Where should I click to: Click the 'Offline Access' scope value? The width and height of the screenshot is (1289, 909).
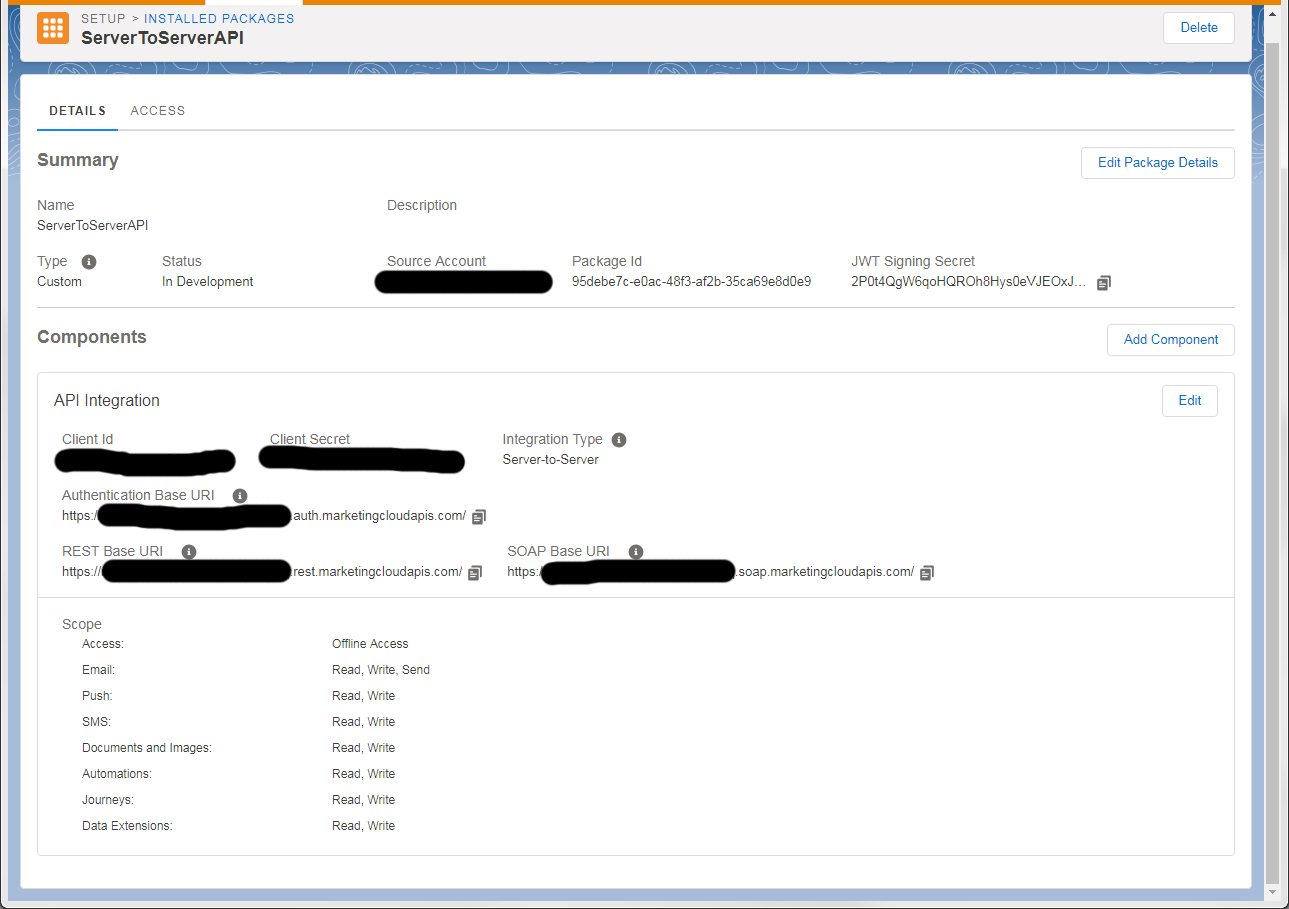tap(370, 644)
